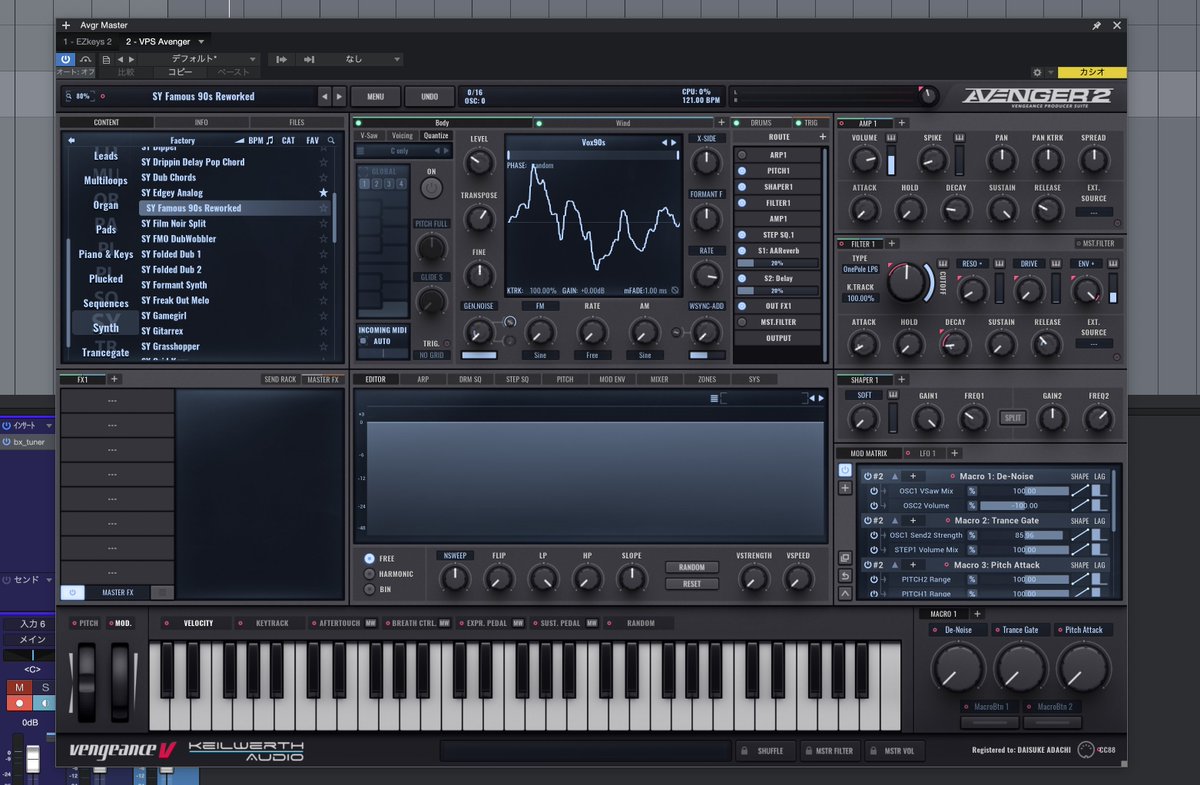Select the Pads category in browser
1200x785 pixels.
click(x=106, y=229)
